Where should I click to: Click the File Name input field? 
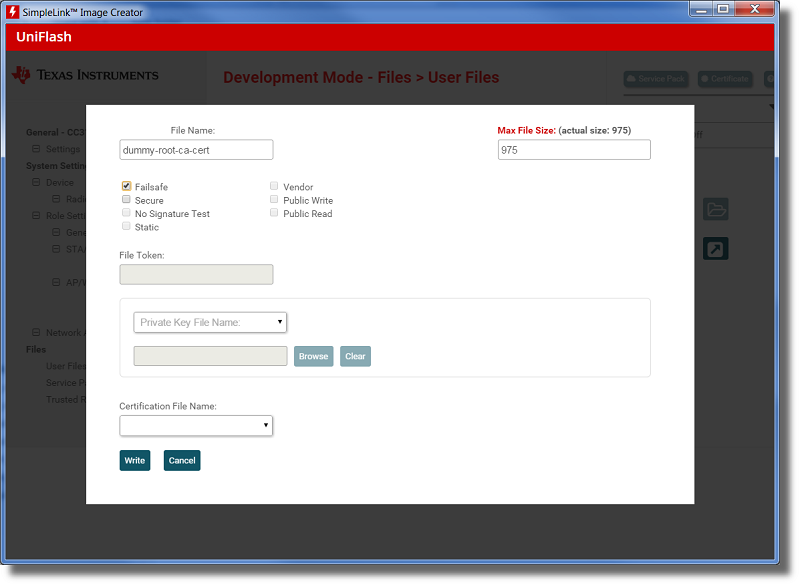(196, 149)
